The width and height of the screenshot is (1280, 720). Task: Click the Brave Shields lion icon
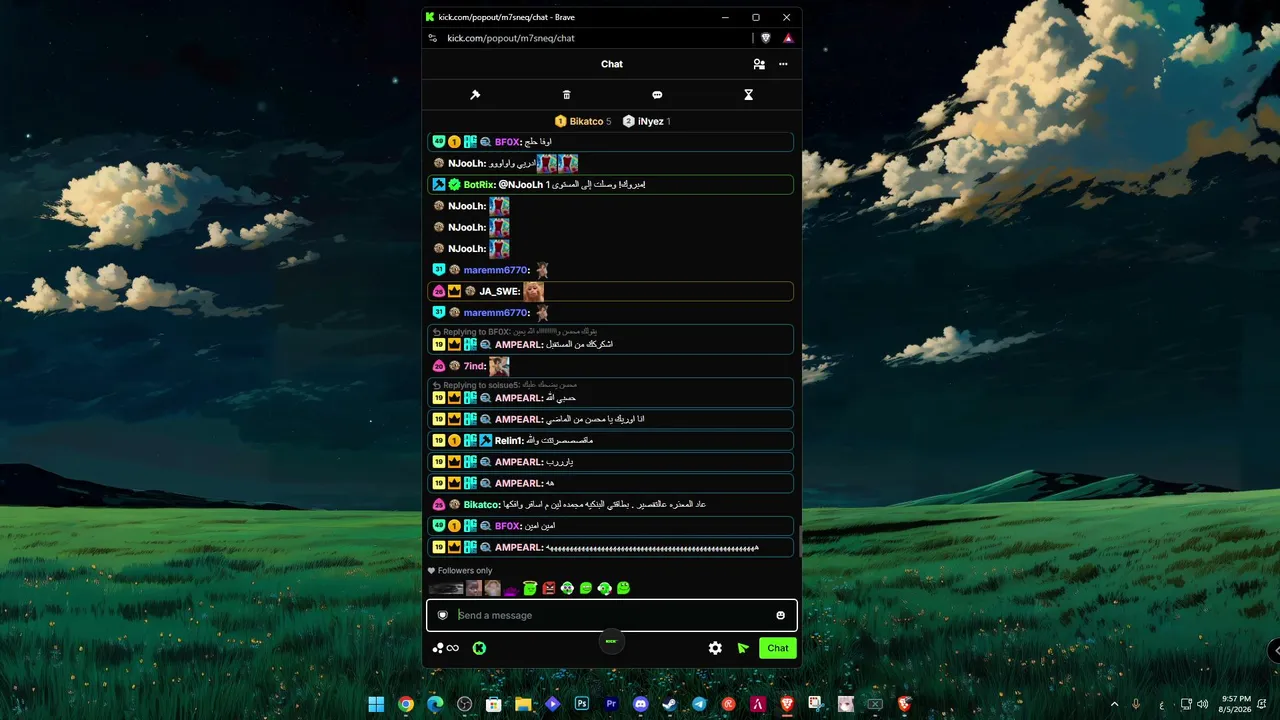click(766, 38)
